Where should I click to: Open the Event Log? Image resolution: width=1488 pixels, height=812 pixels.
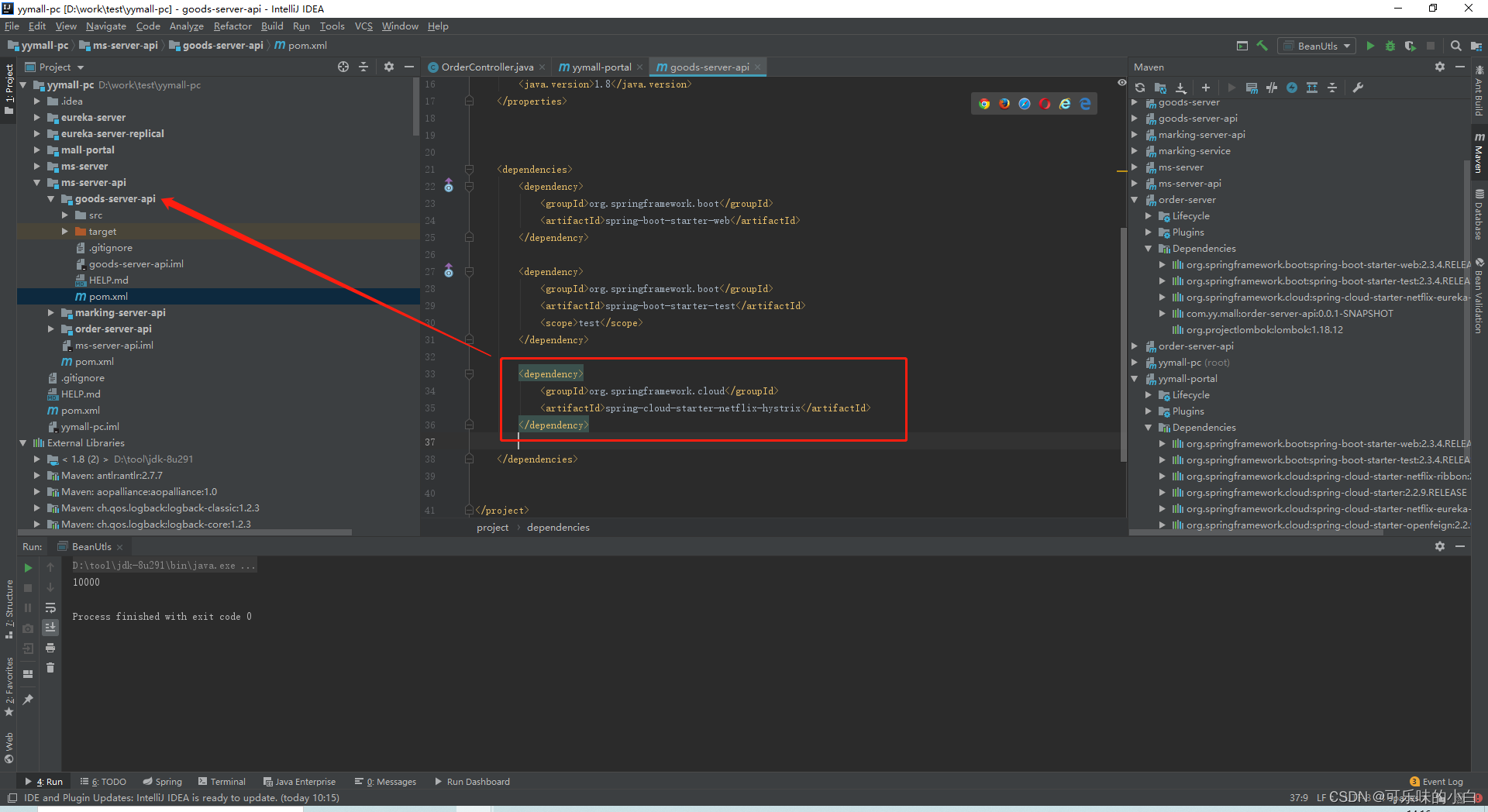pyautogui.click(x=1436, y=782)
